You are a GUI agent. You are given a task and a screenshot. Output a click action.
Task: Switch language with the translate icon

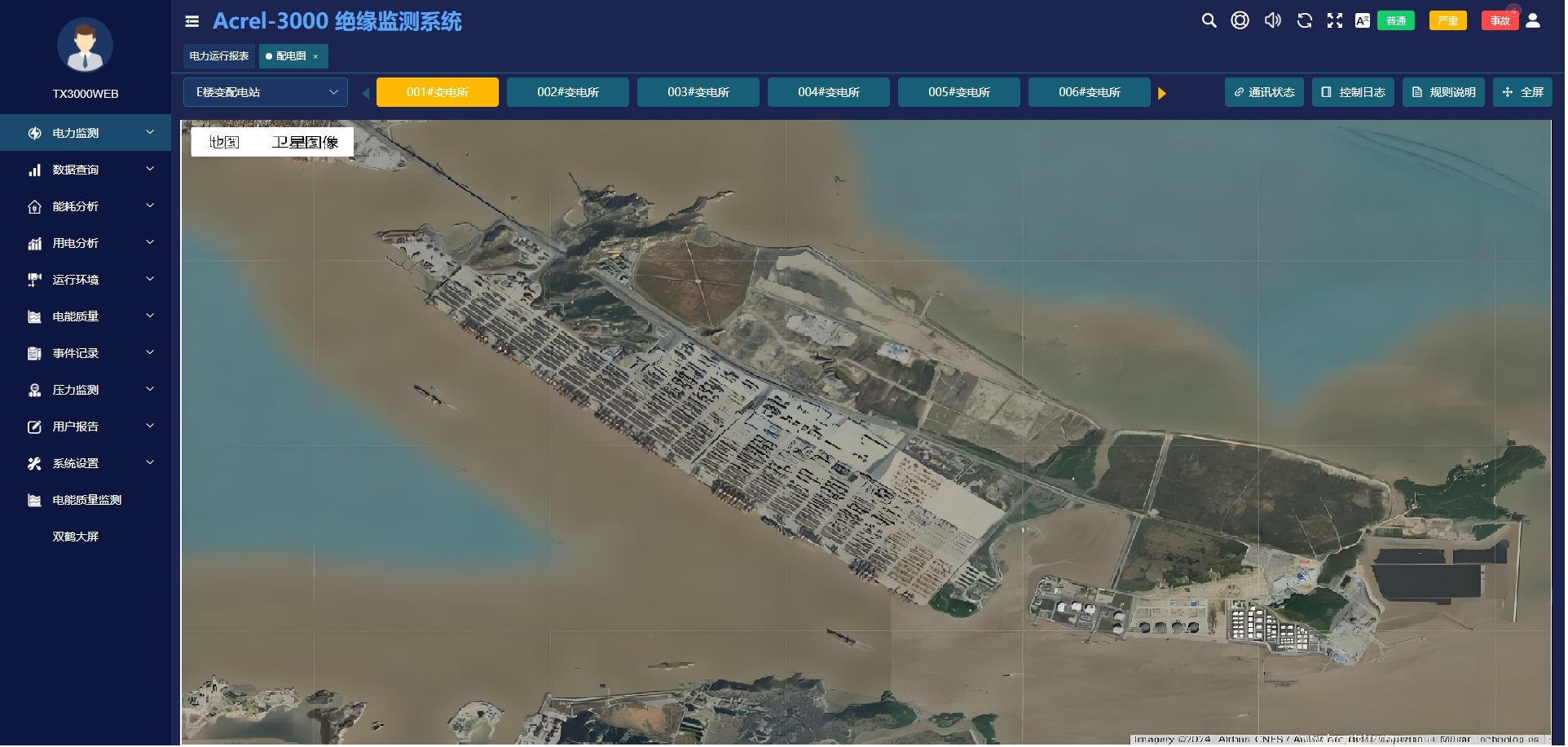click(1364, 20)
